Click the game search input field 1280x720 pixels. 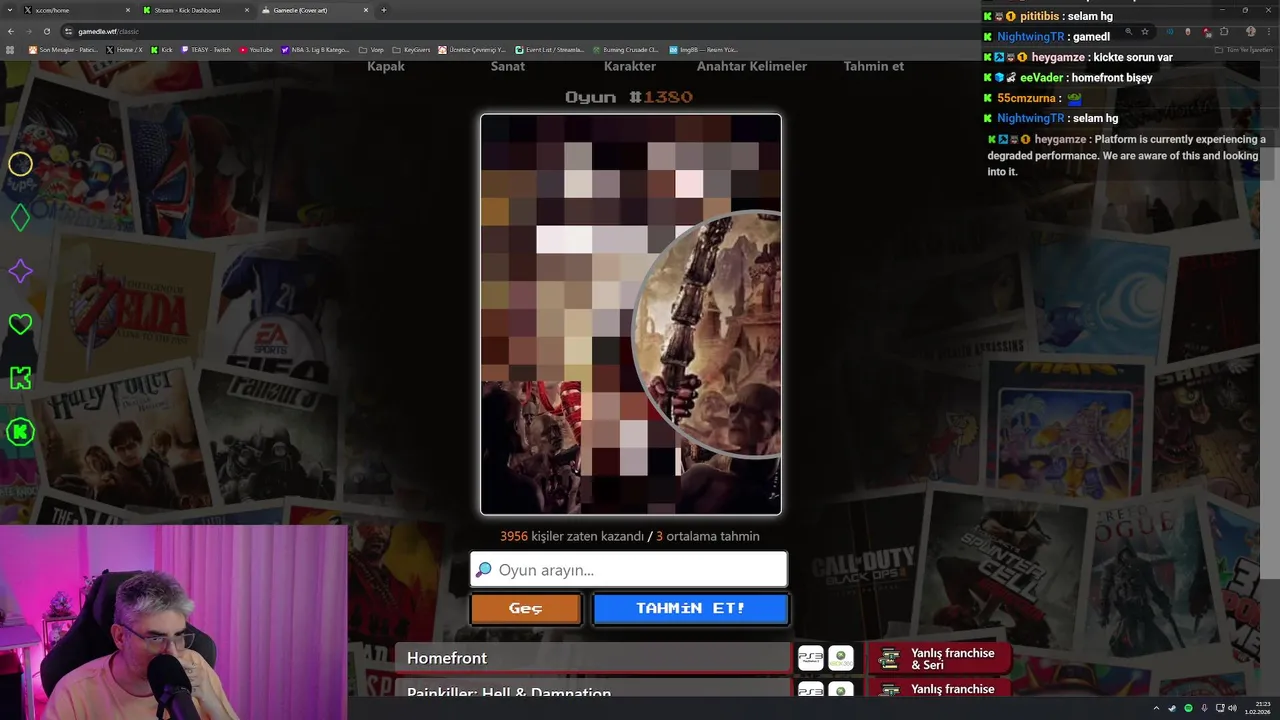pos(629,569)
